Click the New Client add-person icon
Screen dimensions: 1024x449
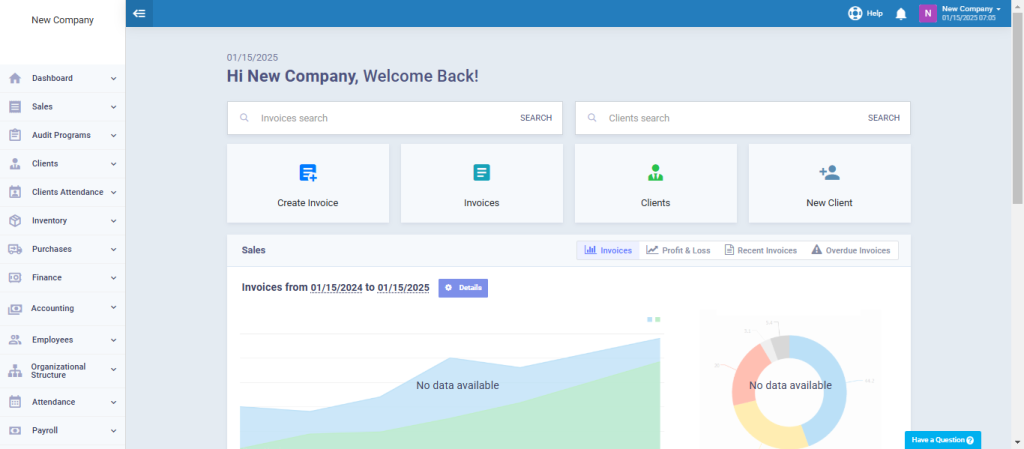pyautogui.click(x=829, y=173)
